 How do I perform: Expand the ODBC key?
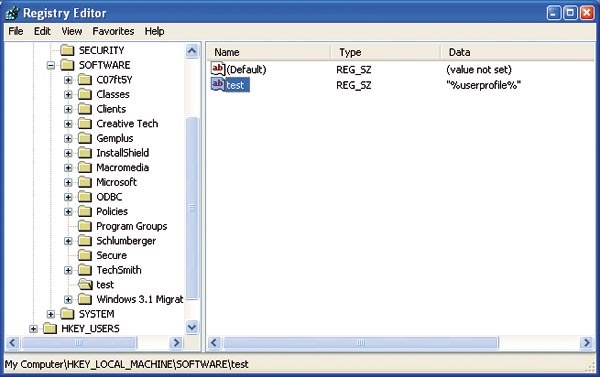click(x=68, y=197)
